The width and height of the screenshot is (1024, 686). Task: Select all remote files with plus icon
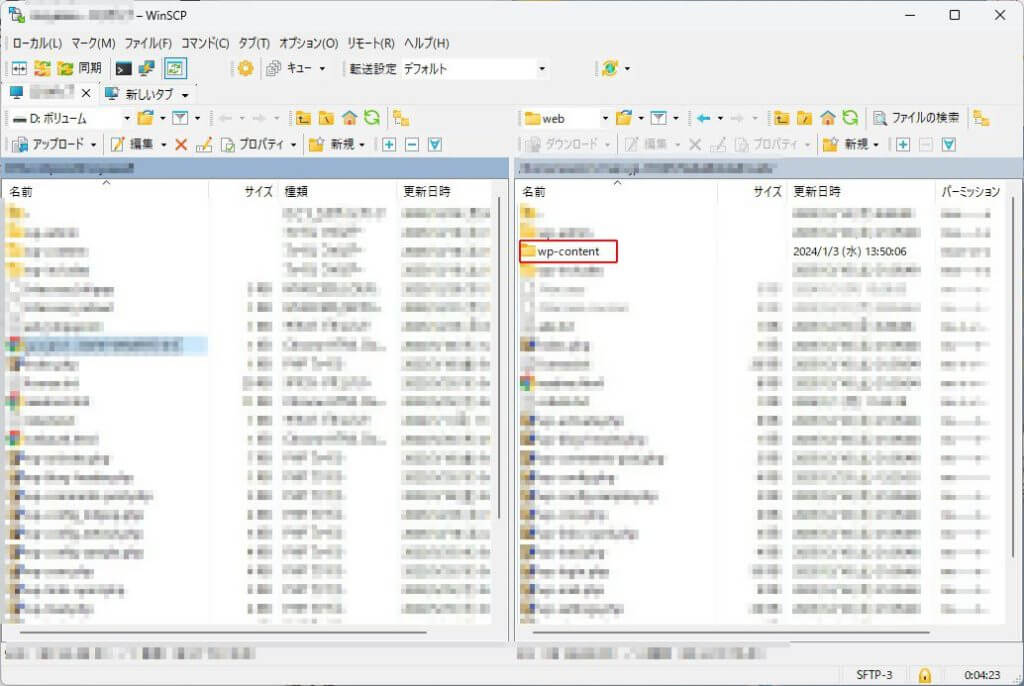[x=902, y=145]
